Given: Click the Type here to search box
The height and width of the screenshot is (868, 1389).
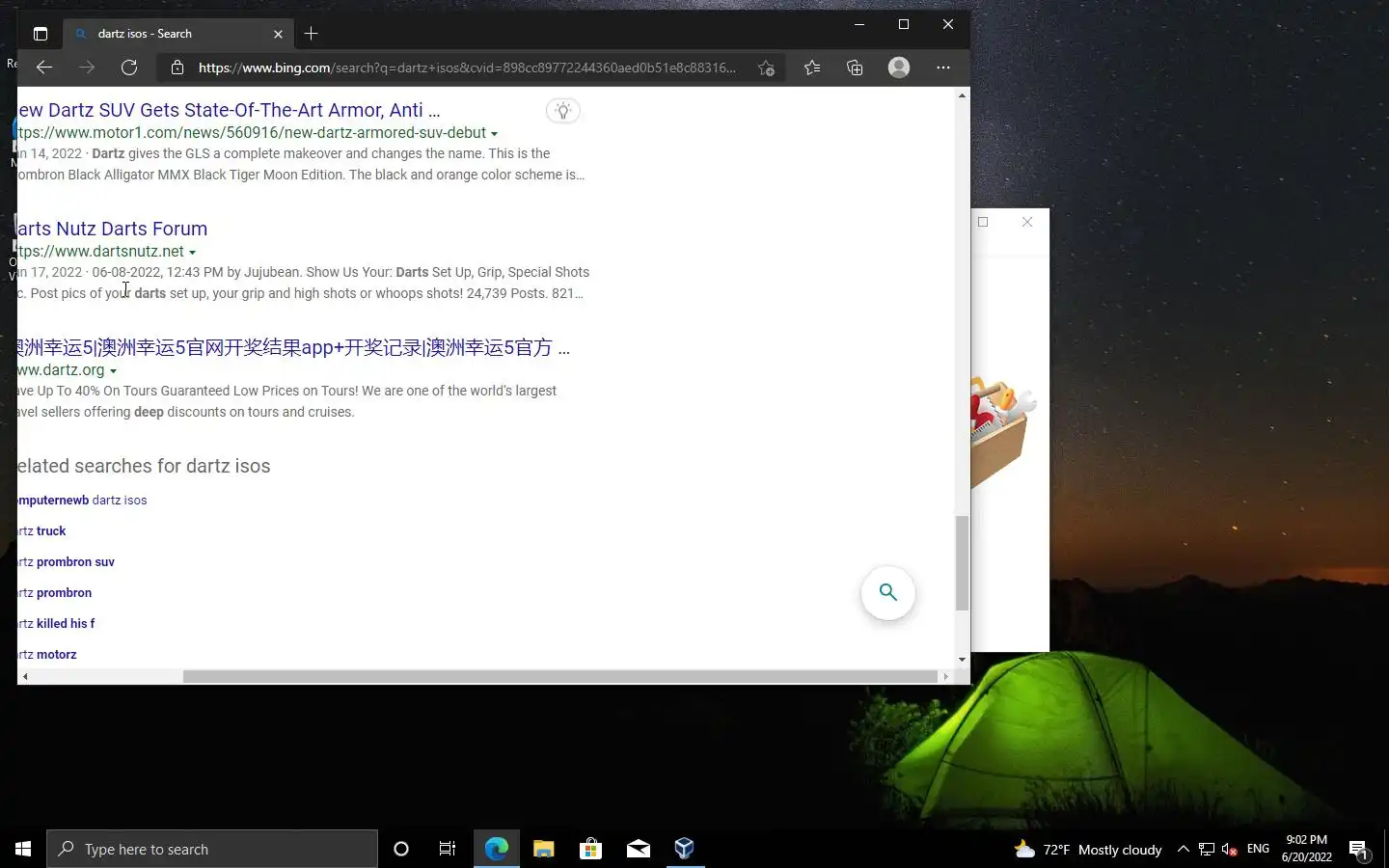Looking at the screenshot, I should click(x=212, y=849).
